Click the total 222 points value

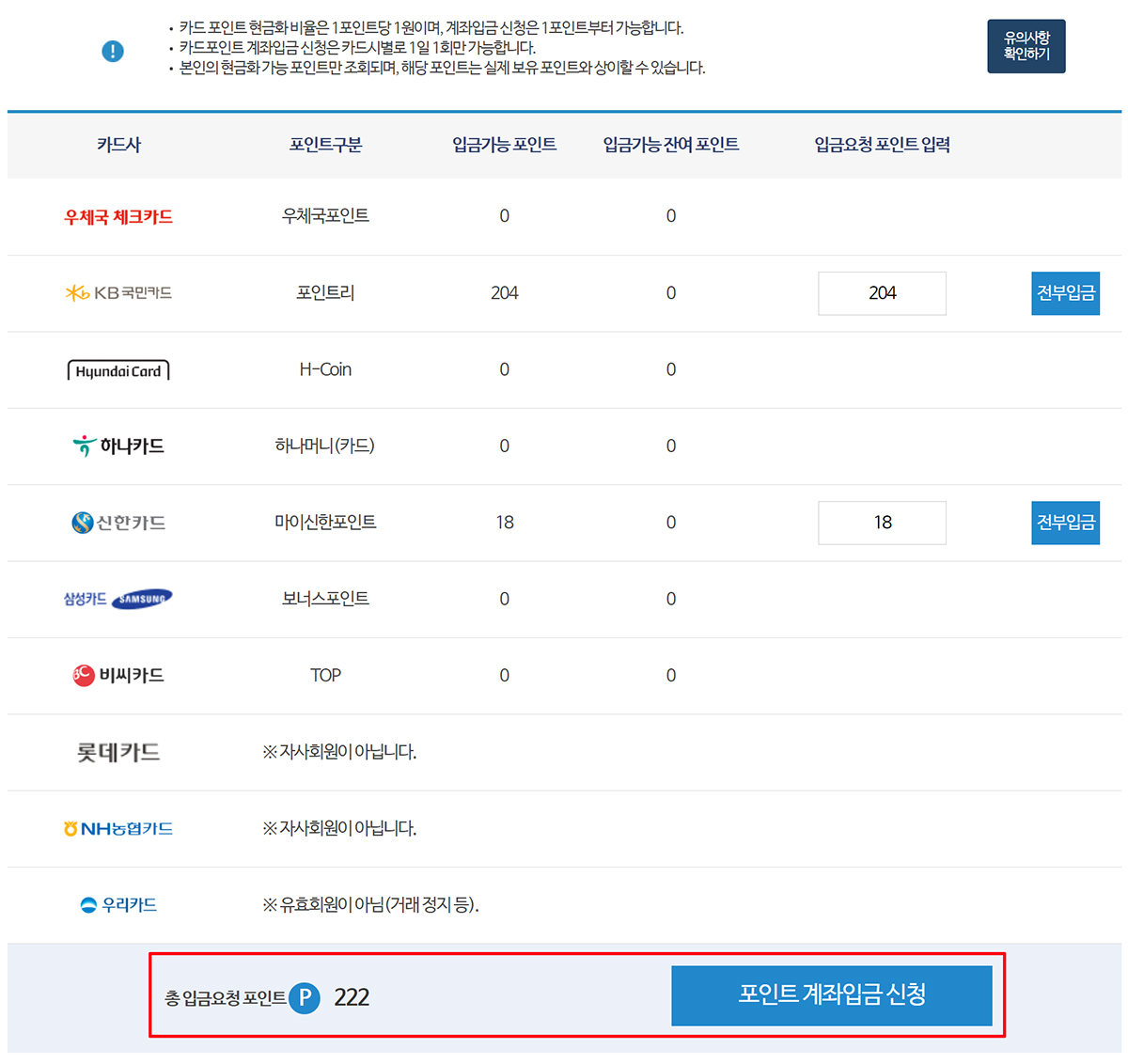point(352,997)
